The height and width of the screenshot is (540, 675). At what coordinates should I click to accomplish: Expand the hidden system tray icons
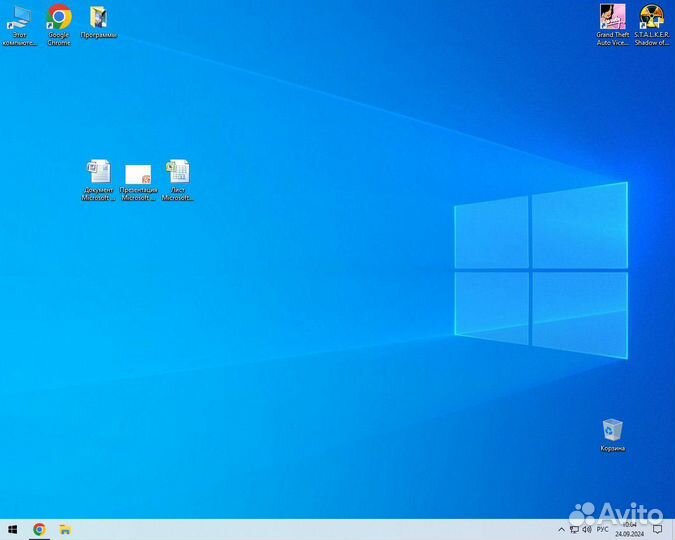(561, 529)
